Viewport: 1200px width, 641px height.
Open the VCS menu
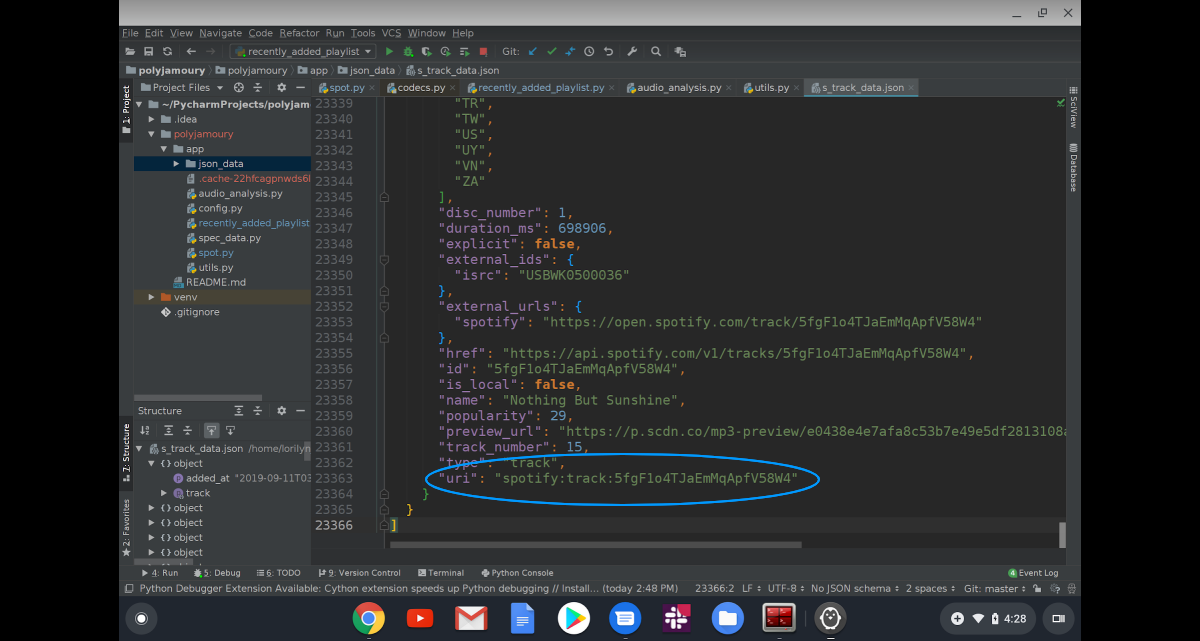pos(391,33)
